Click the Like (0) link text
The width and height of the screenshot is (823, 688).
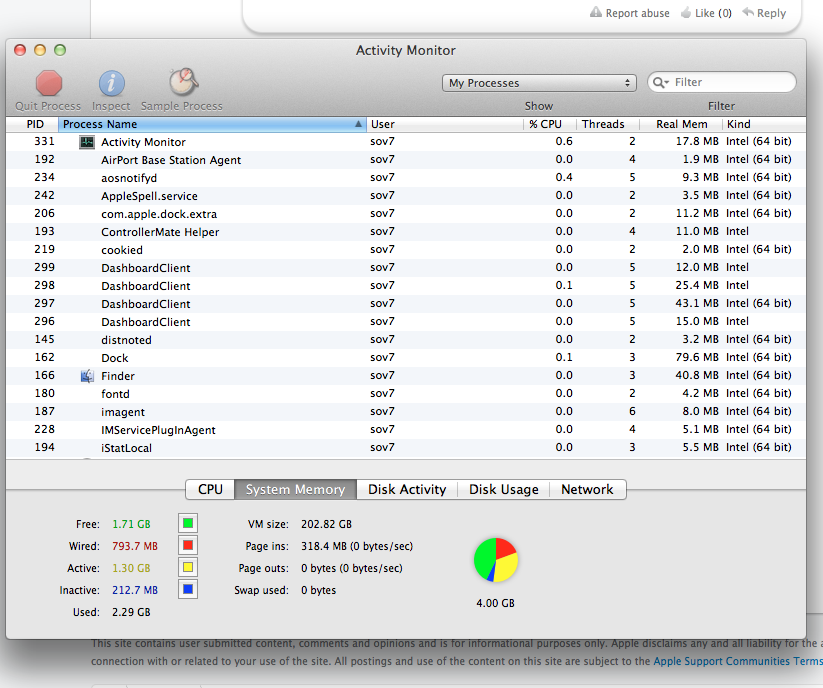713,13
